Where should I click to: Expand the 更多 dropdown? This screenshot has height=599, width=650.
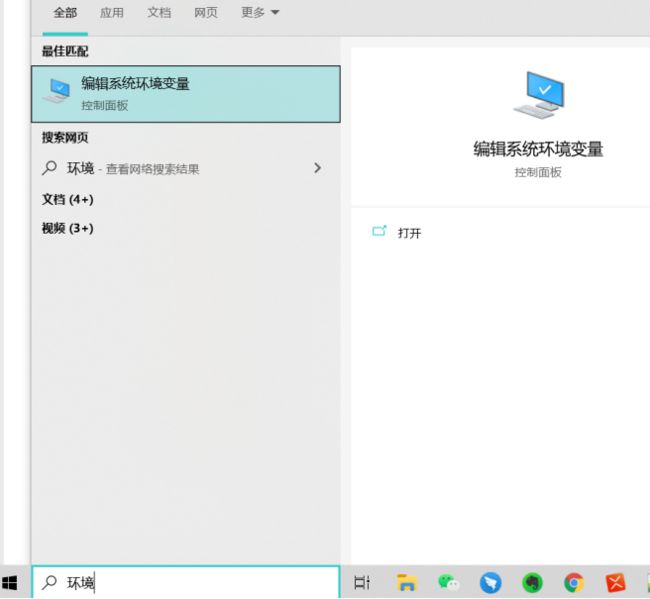pos(260,12)
